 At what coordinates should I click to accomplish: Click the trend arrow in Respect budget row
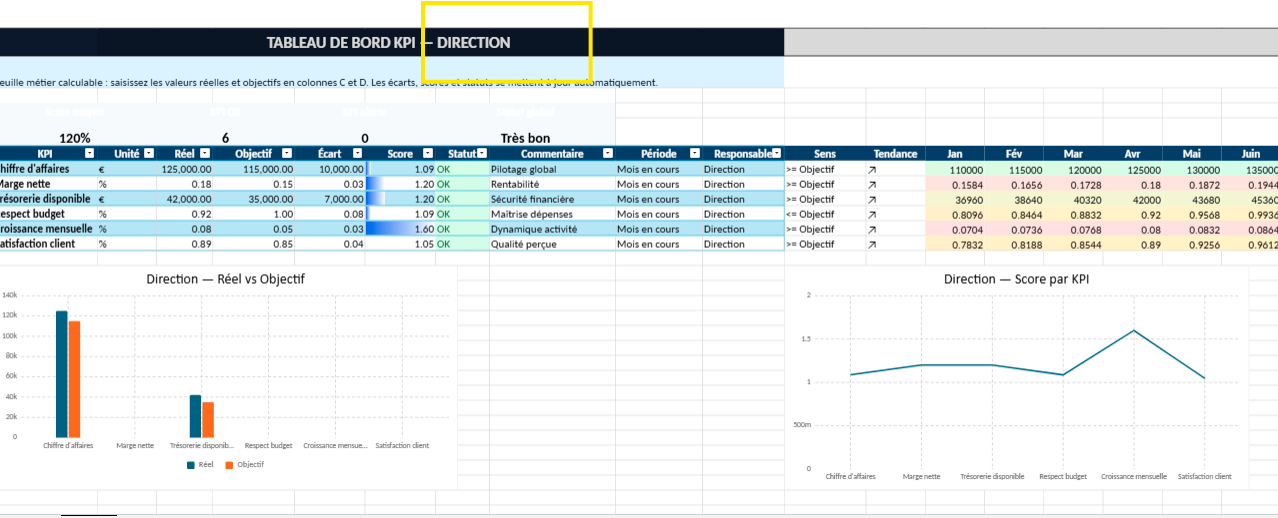[x=871, y=215]
